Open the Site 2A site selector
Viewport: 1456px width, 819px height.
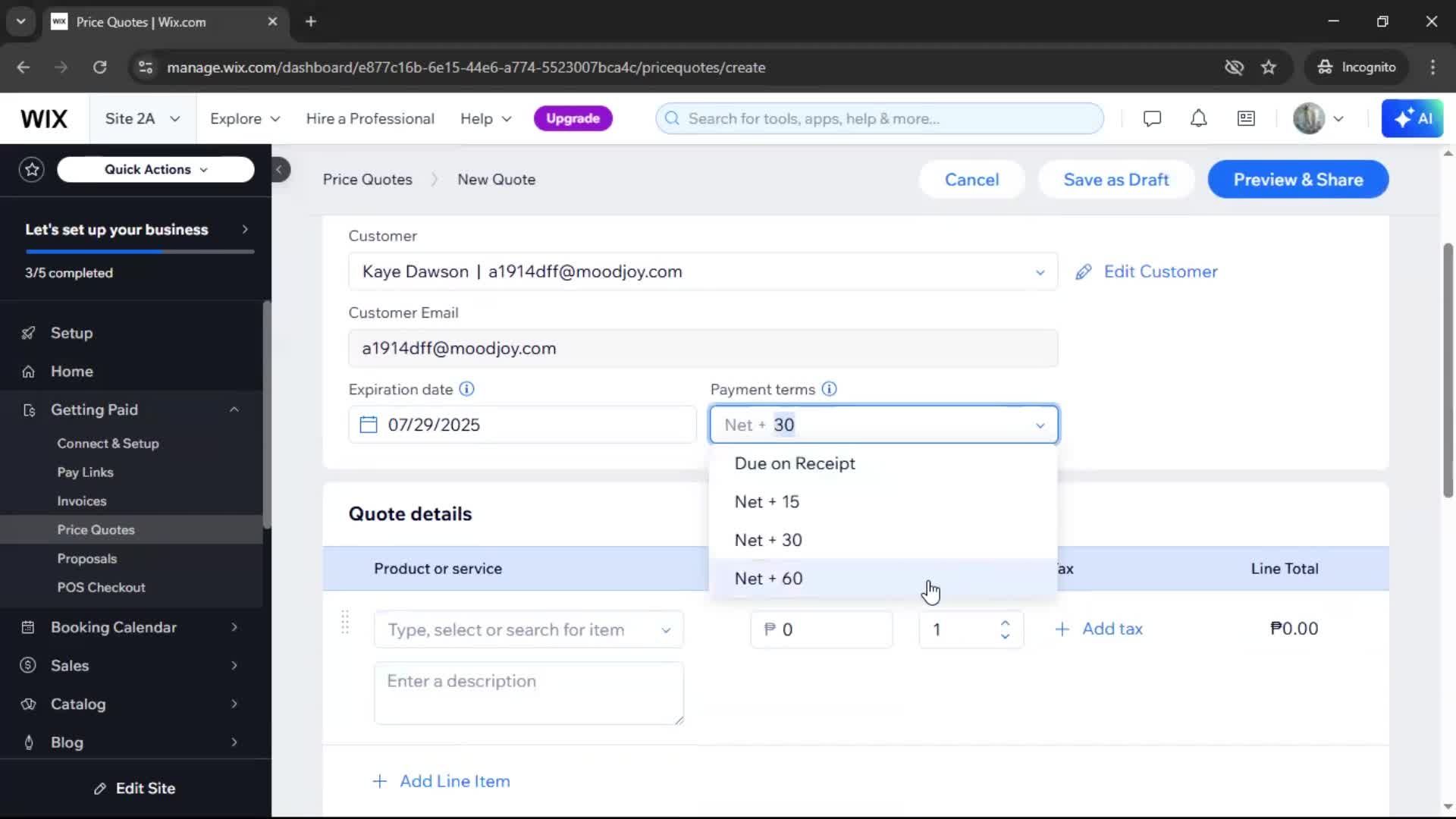(x=143, y=118)
